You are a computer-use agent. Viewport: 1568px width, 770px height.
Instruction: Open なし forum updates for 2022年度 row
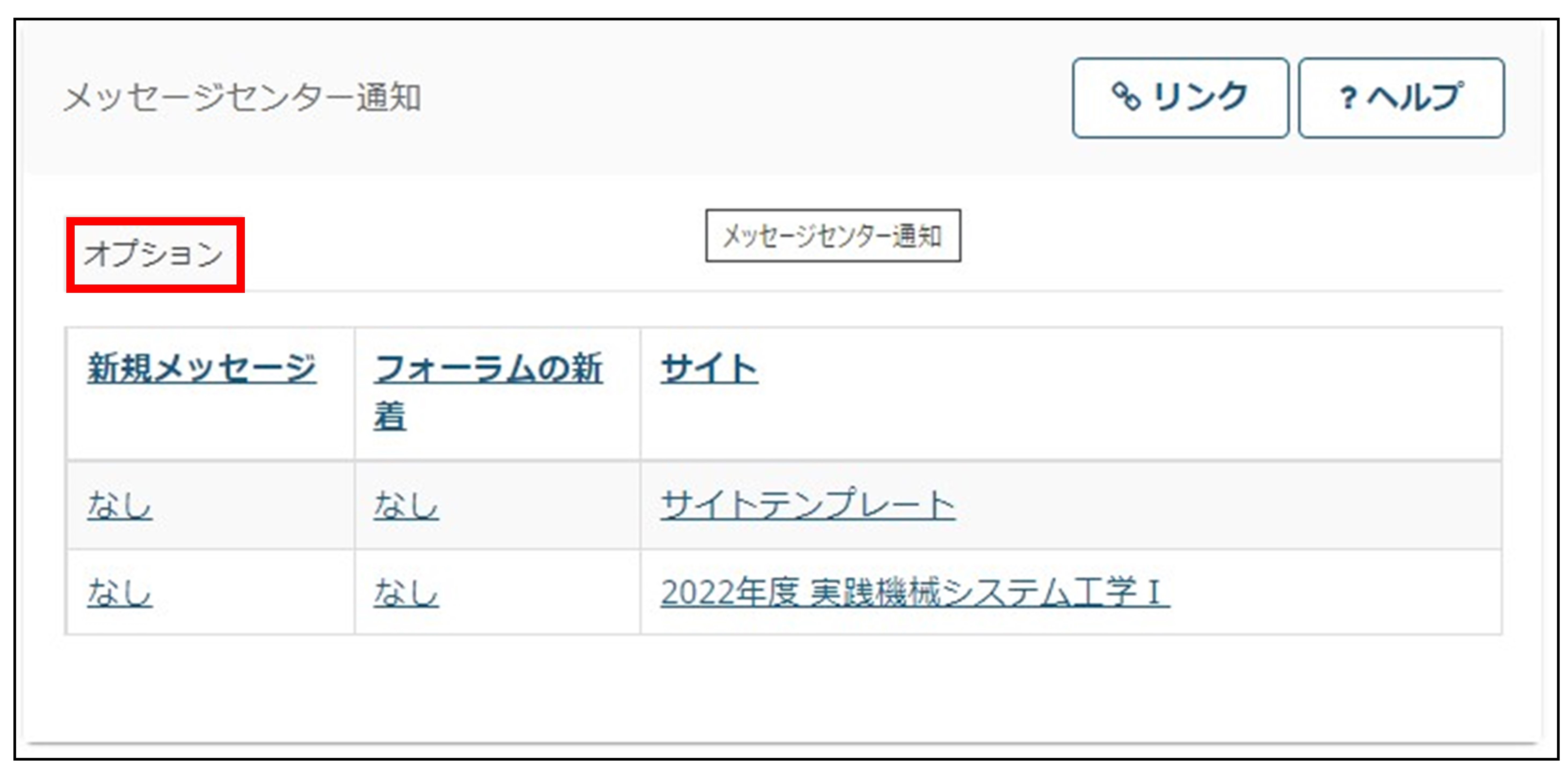[406, 592]
